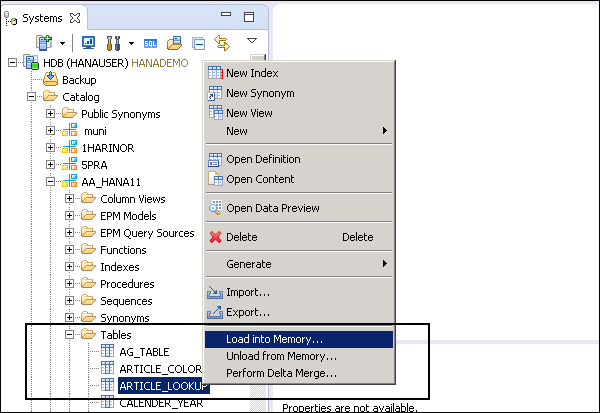
Task: Choose Unload from Memory...
Action: click(x=299, y=356)
